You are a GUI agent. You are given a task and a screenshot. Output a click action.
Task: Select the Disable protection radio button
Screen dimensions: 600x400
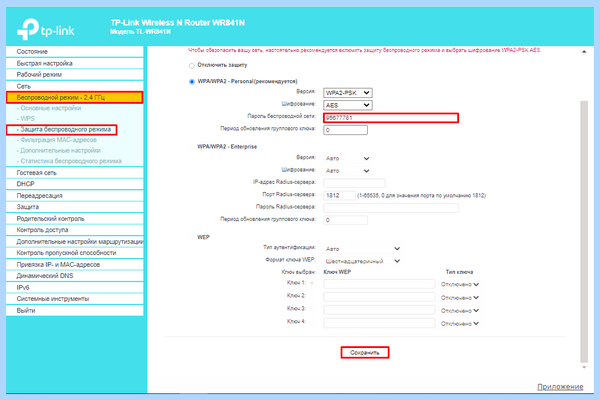coord(192,65)
